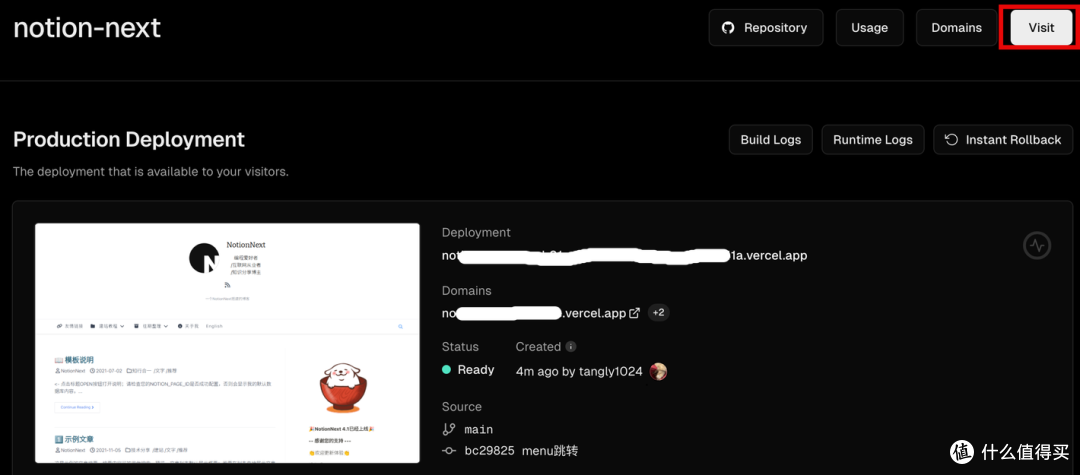Image resolution: width=1080 pixels, height=475 pixels.
Task: Click the commit icon beside bc29825
Action: coord(449,451)
